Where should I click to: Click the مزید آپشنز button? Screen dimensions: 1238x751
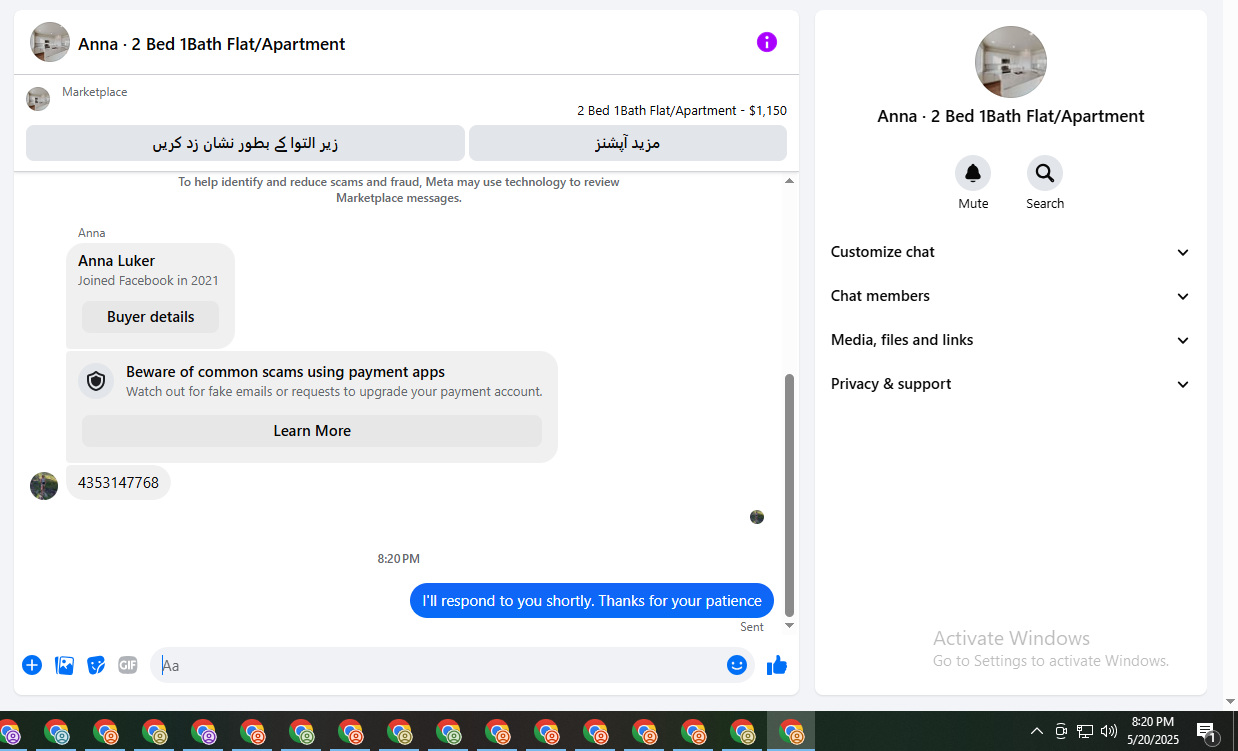tap(628, 143)
